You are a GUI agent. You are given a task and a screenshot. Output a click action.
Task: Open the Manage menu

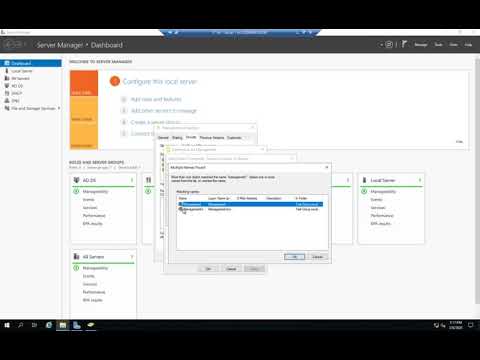(421, 45)
